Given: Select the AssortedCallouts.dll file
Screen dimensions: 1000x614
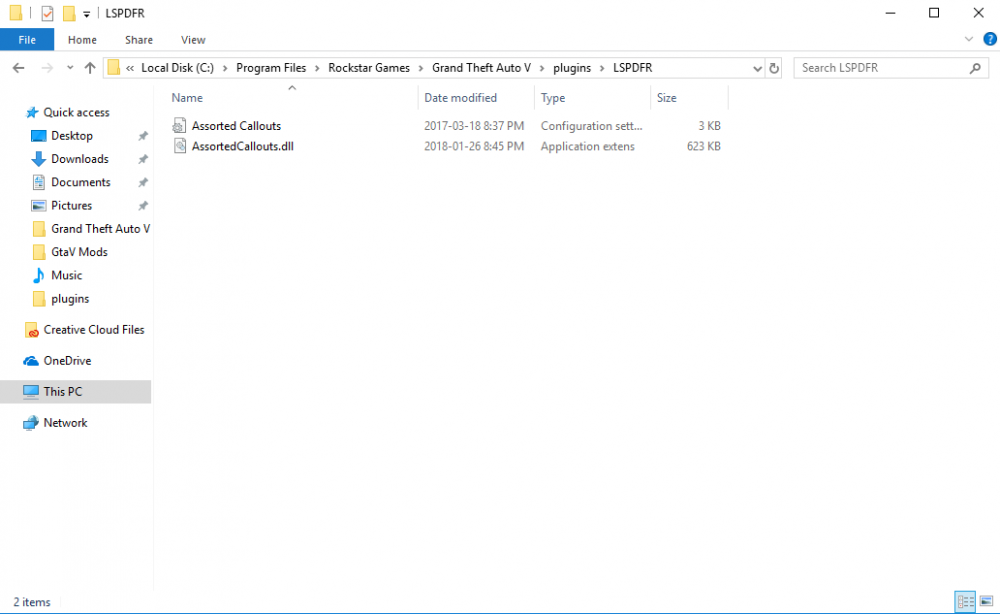Looking at the screenshot, I should [242, 146].
